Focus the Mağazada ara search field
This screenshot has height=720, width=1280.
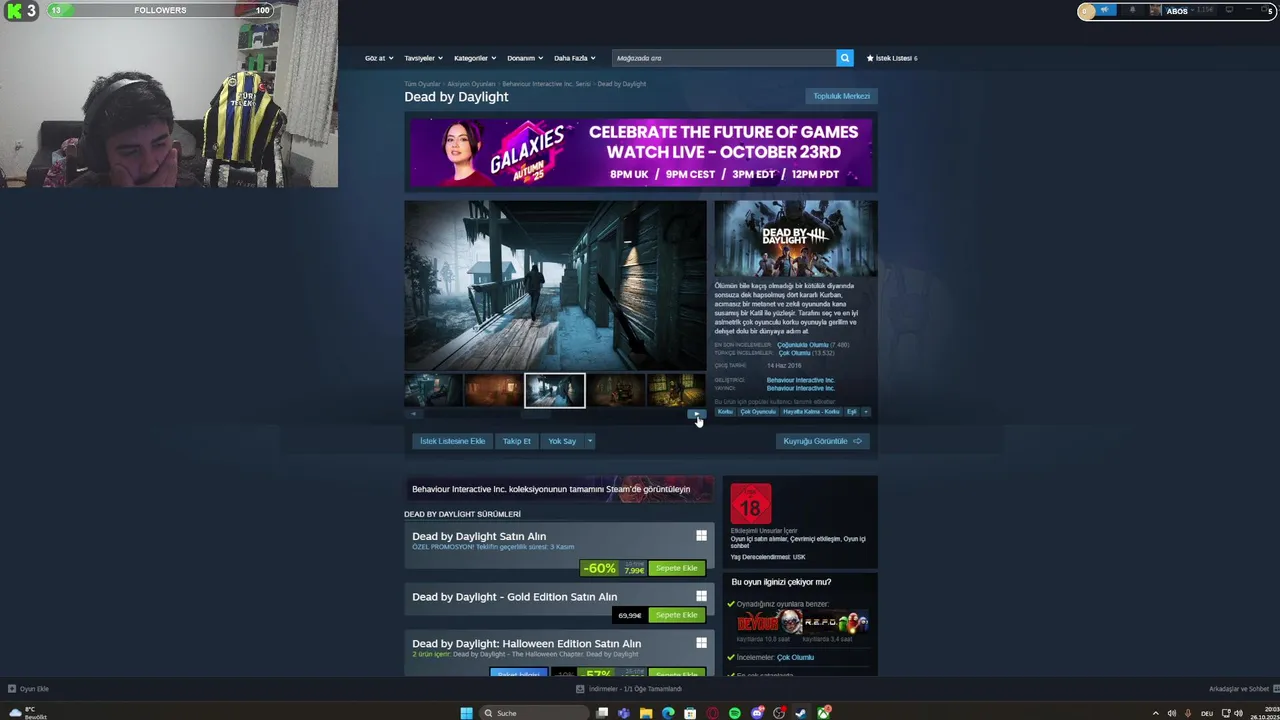pyautogui.click(x=724, y=58)
